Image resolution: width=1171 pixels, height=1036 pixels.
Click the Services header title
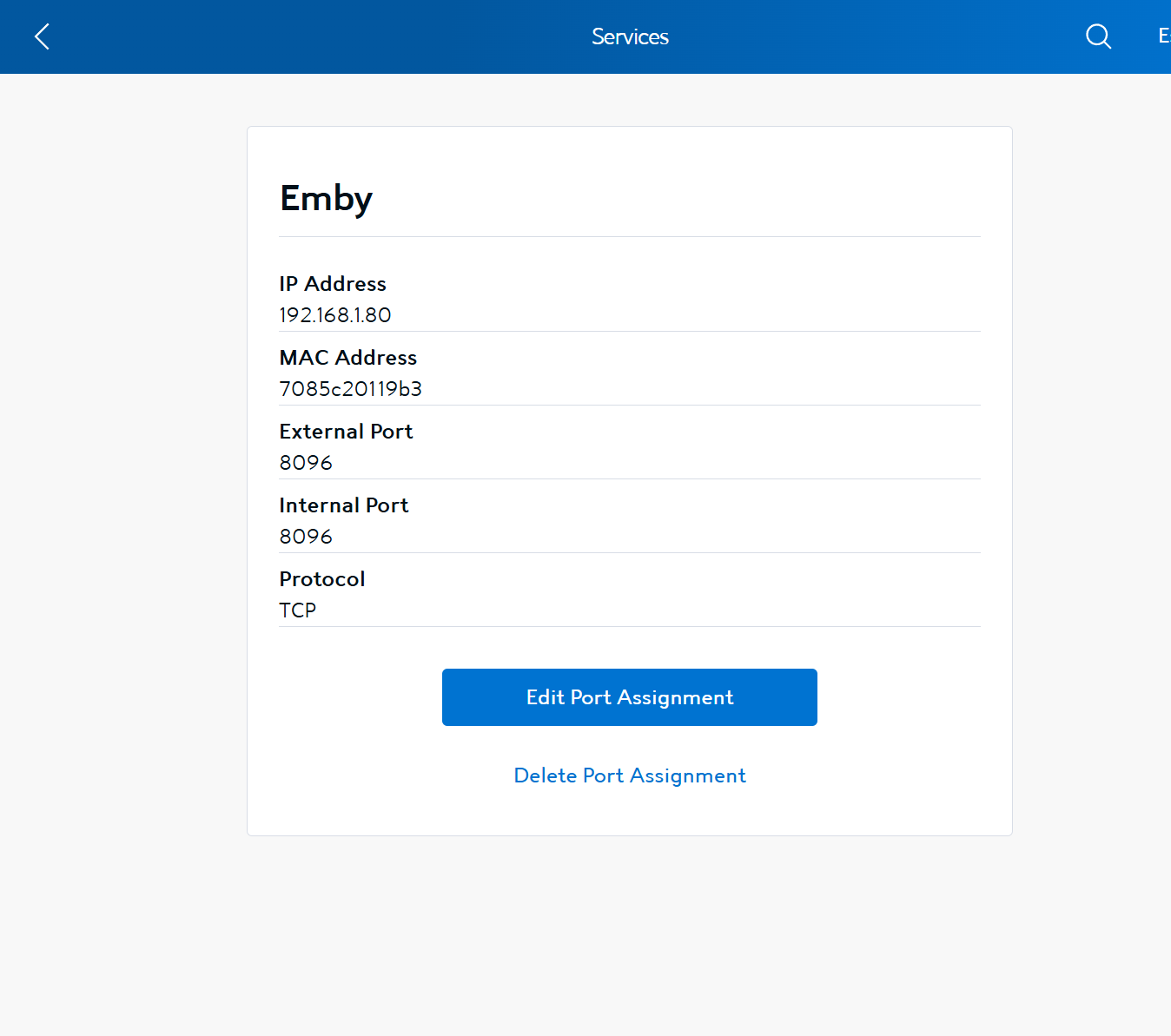pos(630,36)
